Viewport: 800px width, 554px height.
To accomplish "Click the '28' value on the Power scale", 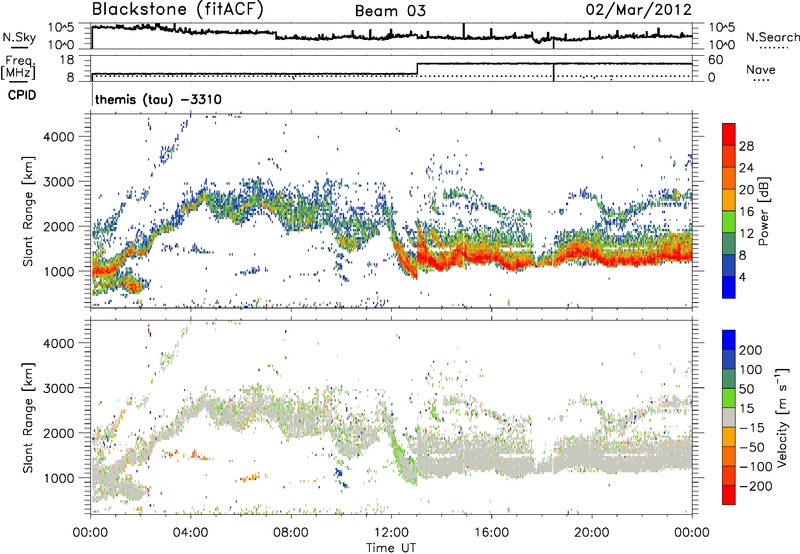I will tap(746, 146).
